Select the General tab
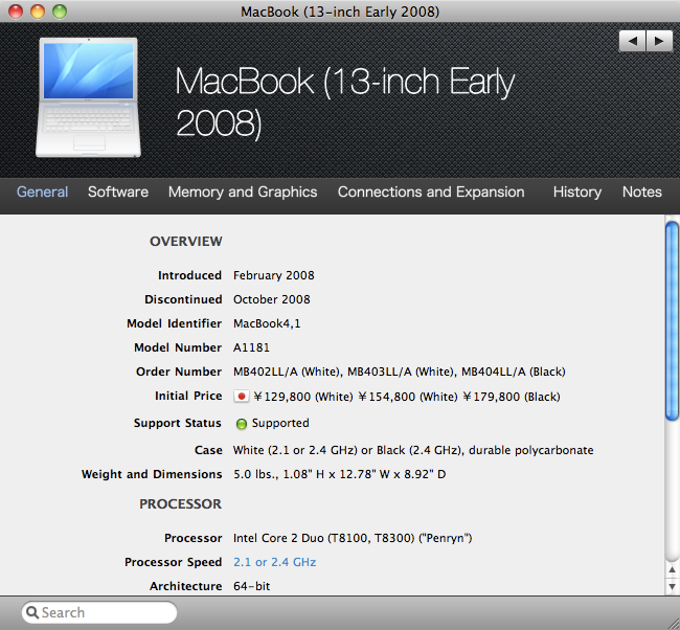Screen dimensions: 680x630 click(42, 192)
